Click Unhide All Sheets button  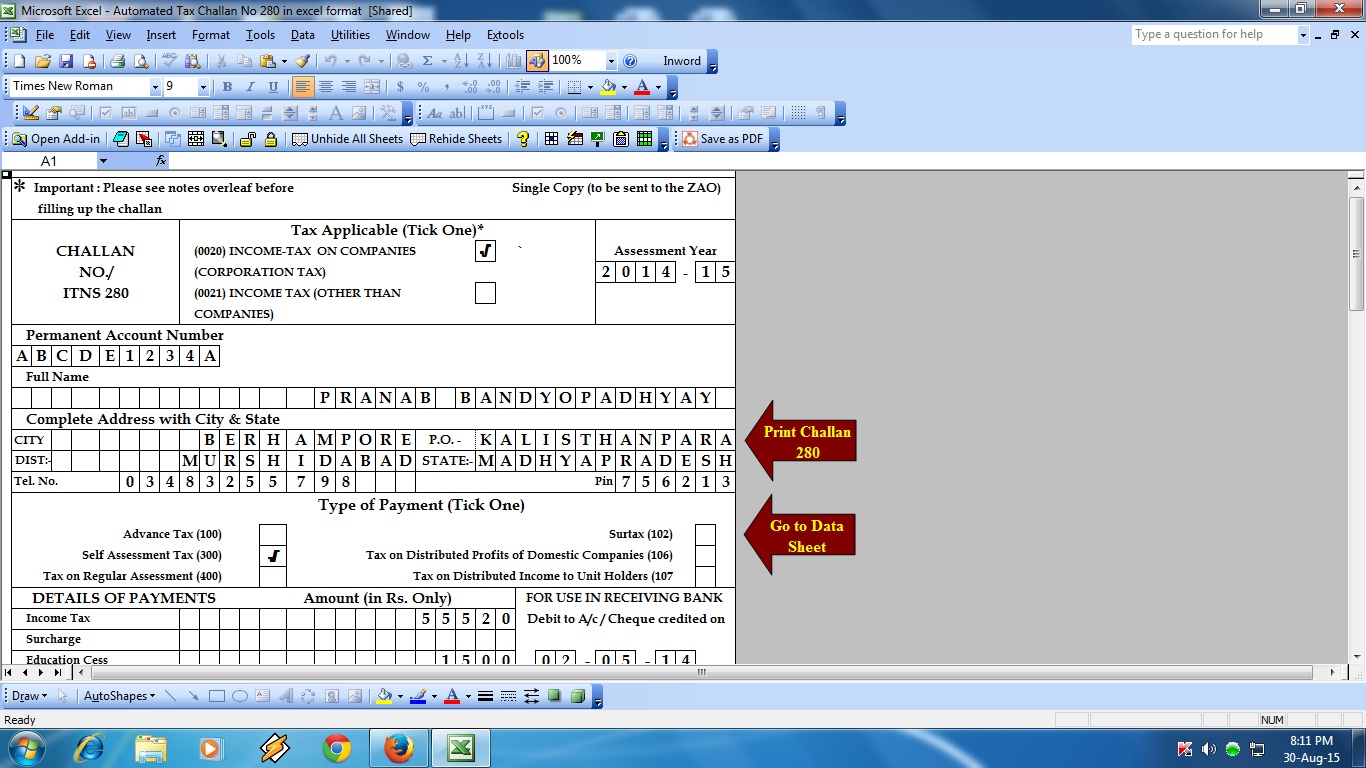point(347,139)
